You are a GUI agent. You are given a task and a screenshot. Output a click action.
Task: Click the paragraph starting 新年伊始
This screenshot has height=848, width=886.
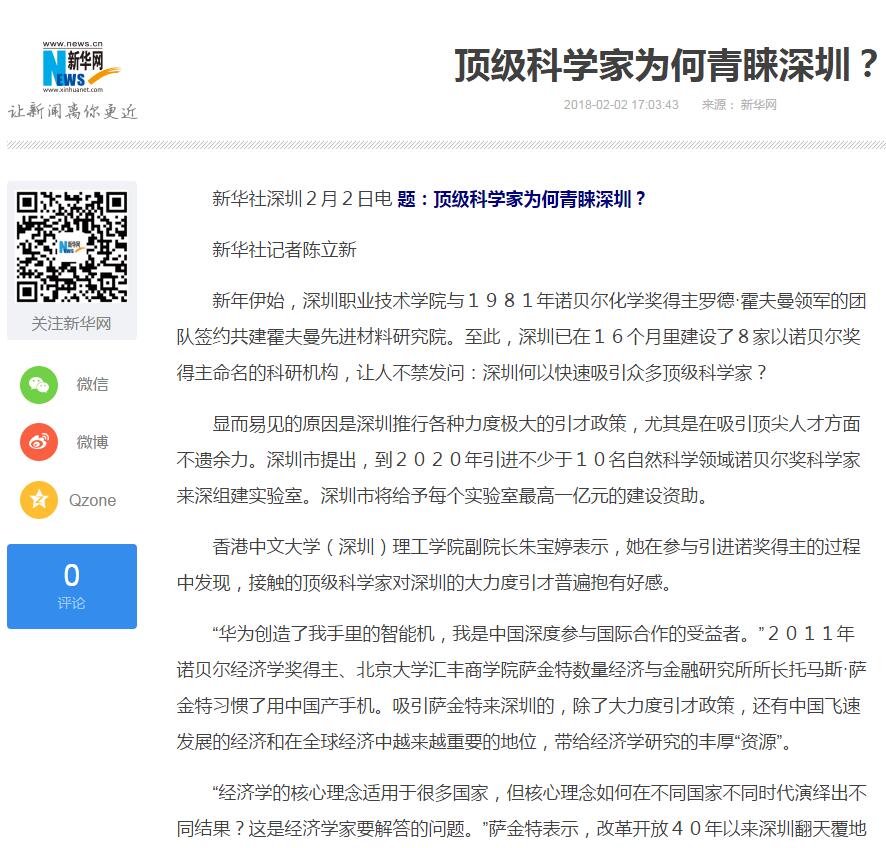pos(521,337)
